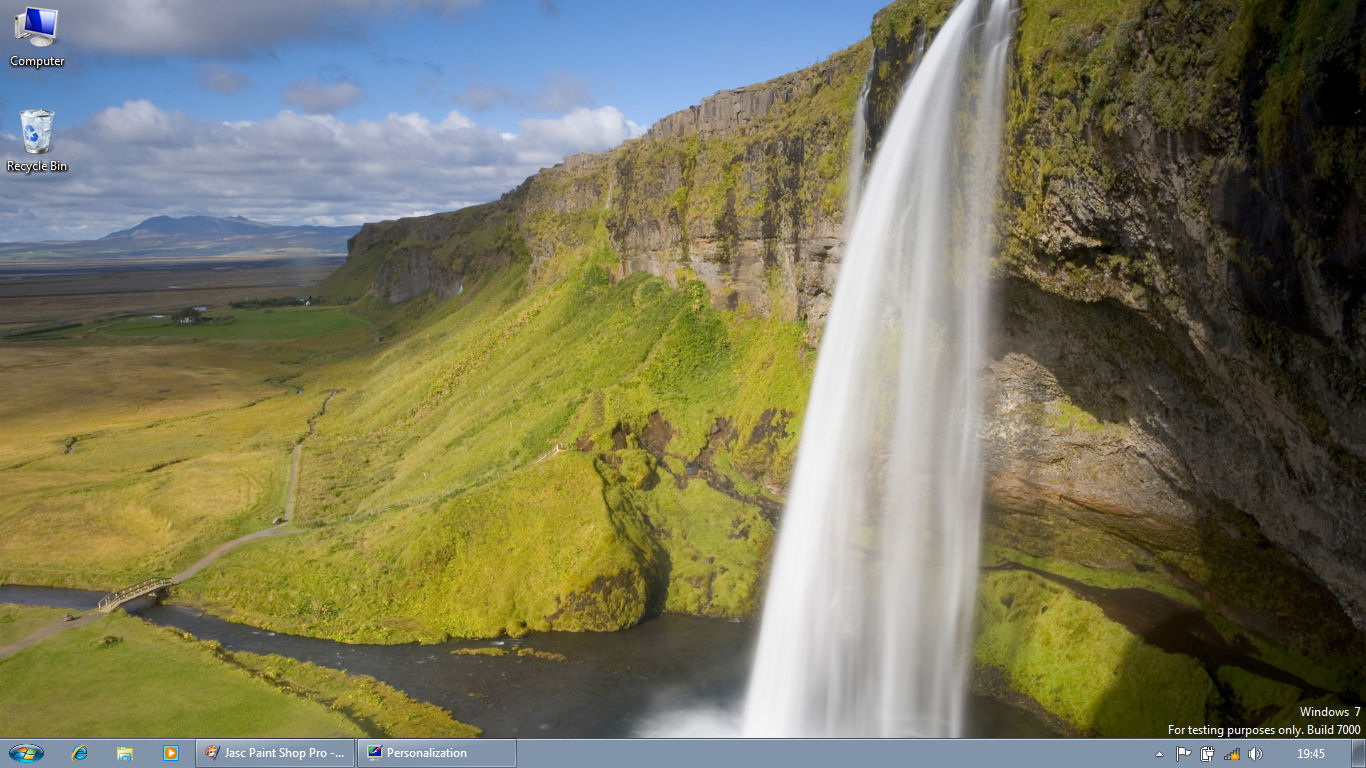Screen dimensions: 1366x768
Task: Launch Windows Media Player from taskbar
Action: (170, 753)
